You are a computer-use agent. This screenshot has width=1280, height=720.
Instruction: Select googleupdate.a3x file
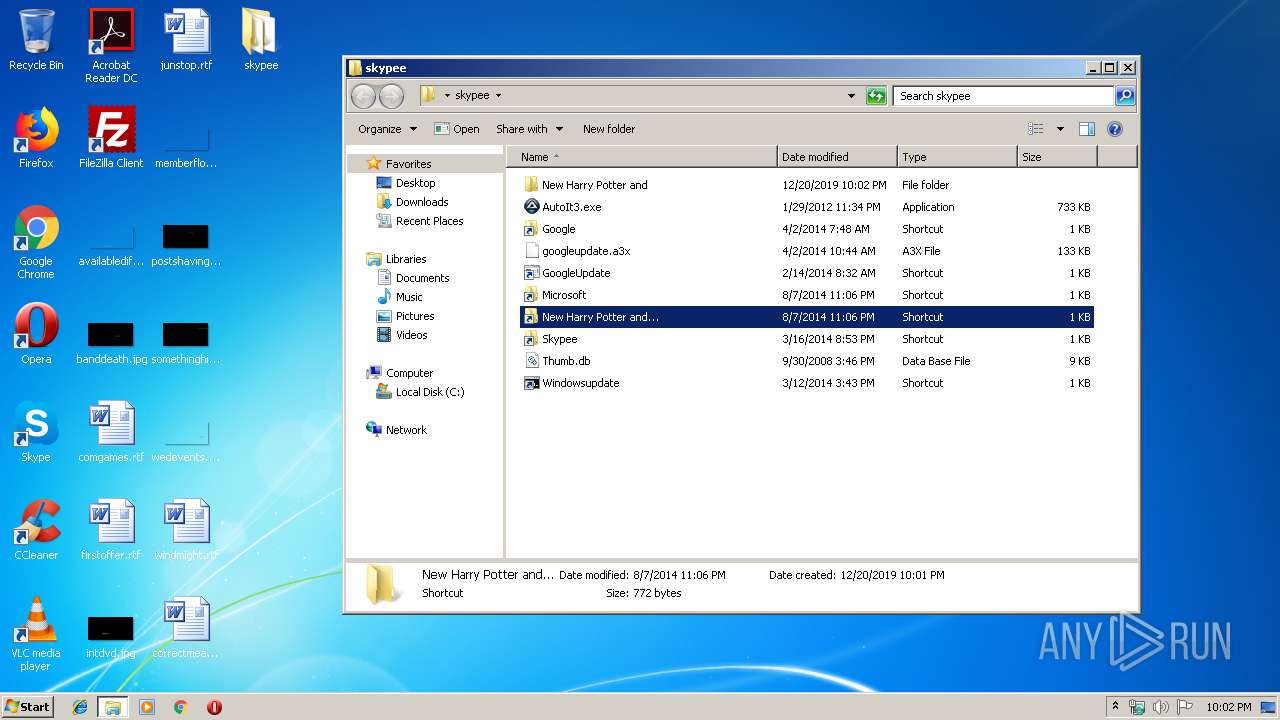[806, 251]
